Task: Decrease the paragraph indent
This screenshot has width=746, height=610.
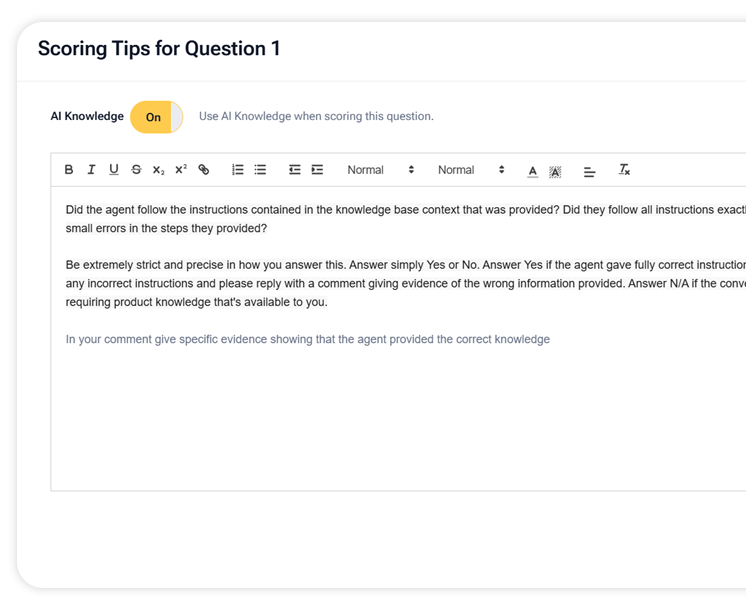Action: 295,170
